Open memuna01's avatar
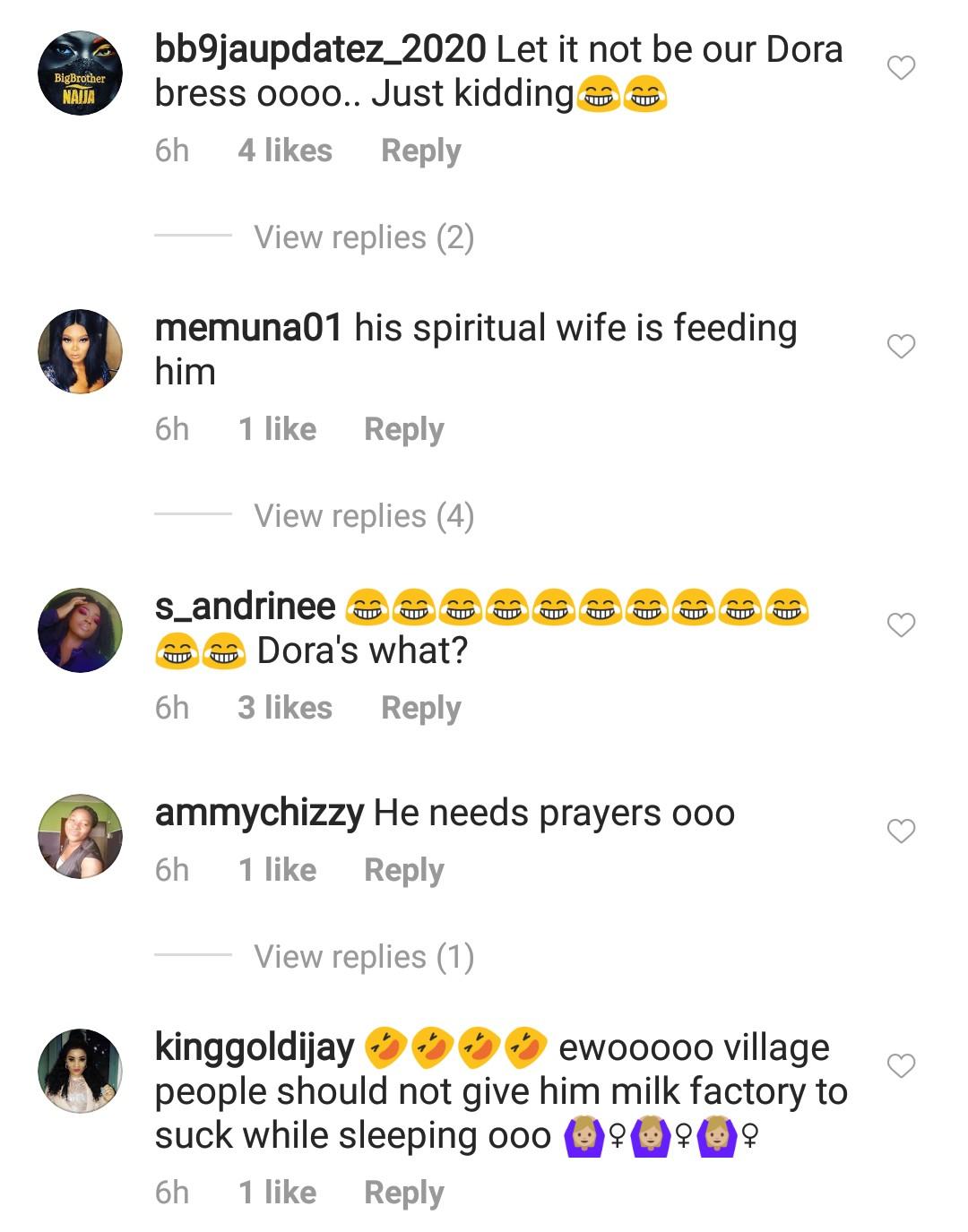The image size is (968, 1232). 80,351
